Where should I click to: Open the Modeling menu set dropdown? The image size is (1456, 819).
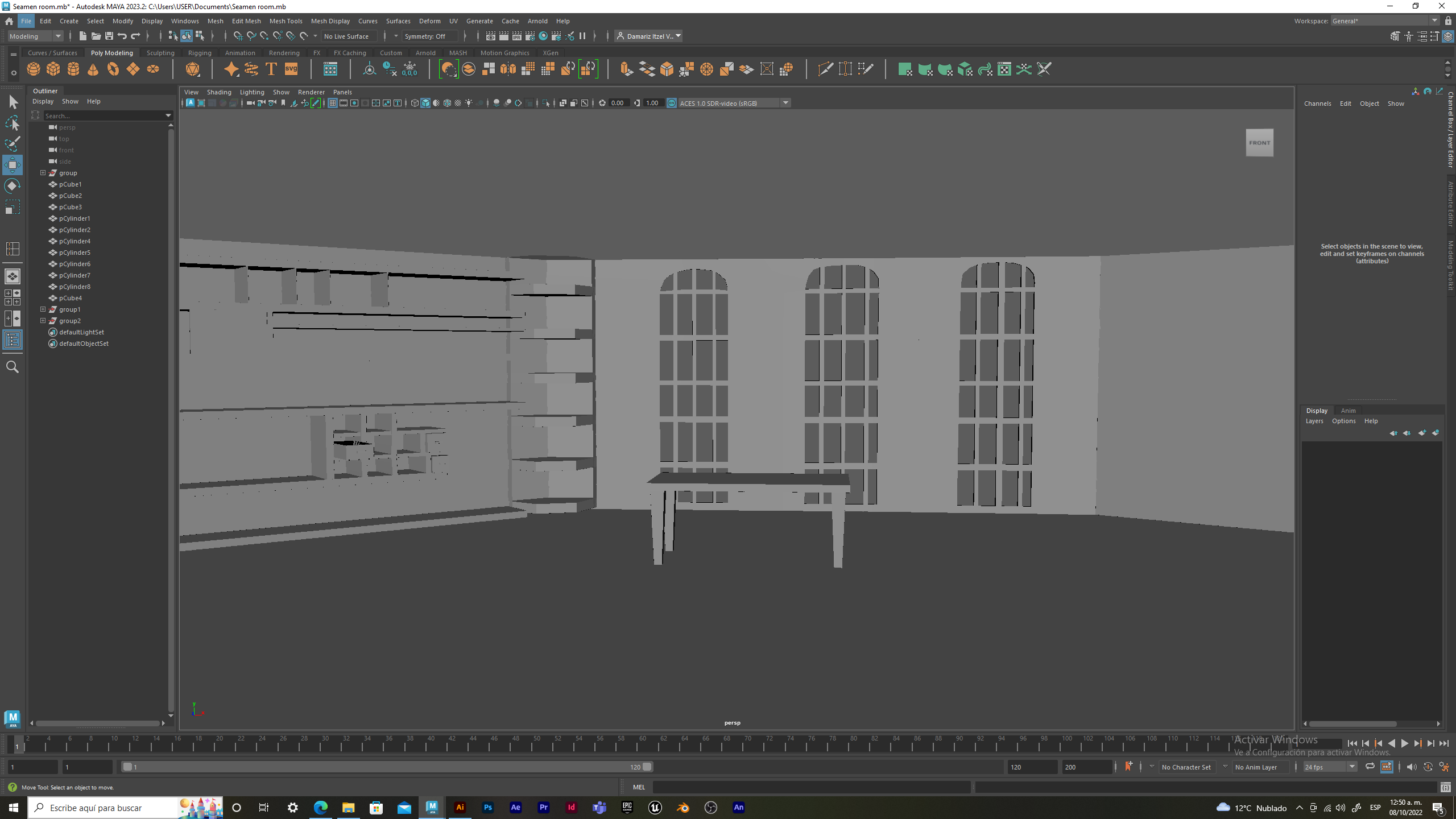[35, 36]
